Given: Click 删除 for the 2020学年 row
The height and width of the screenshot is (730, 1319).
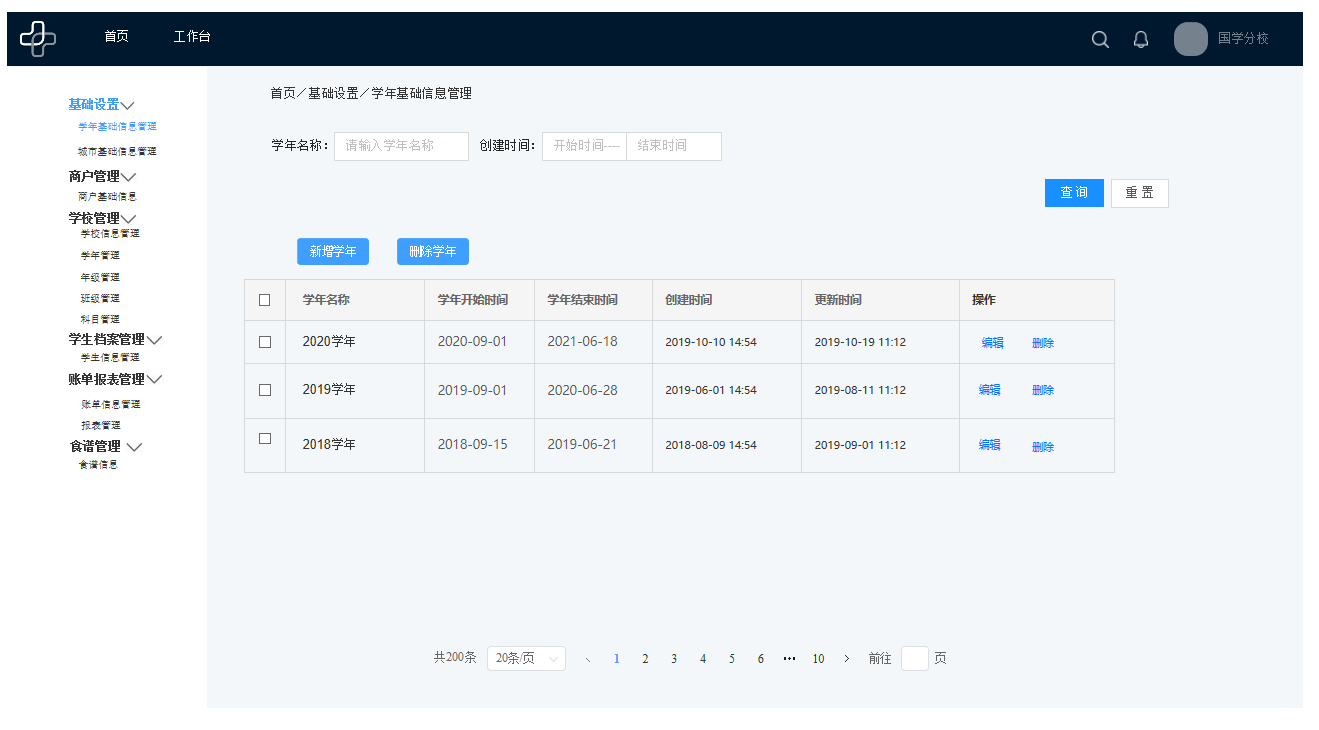Looking at the screenshot, I should click(1043, 343).
